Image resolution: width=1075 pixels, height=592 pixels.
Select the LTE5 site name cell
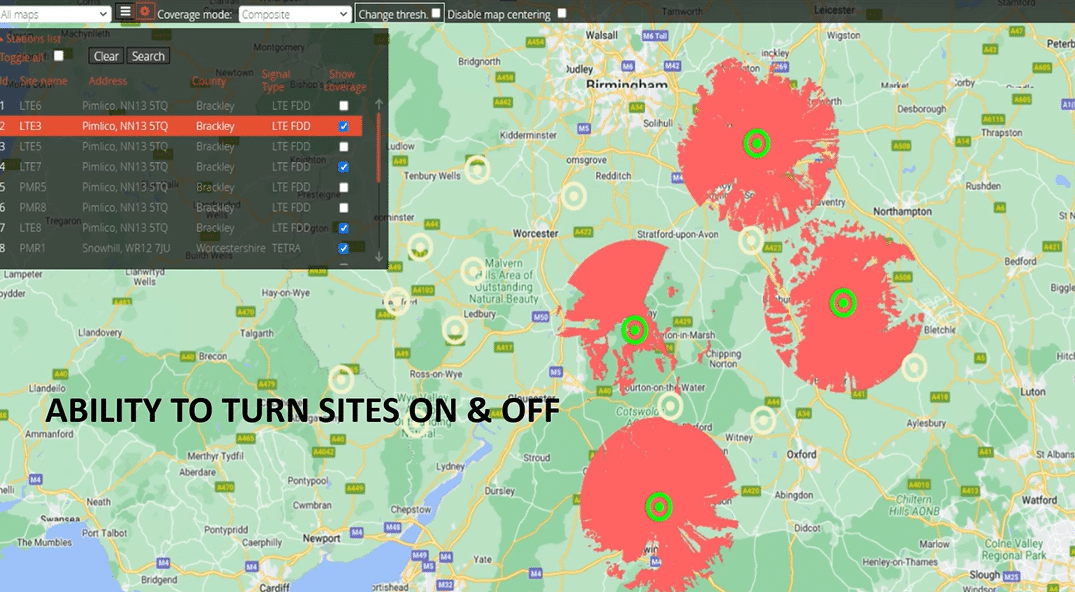tap(30, 147)
